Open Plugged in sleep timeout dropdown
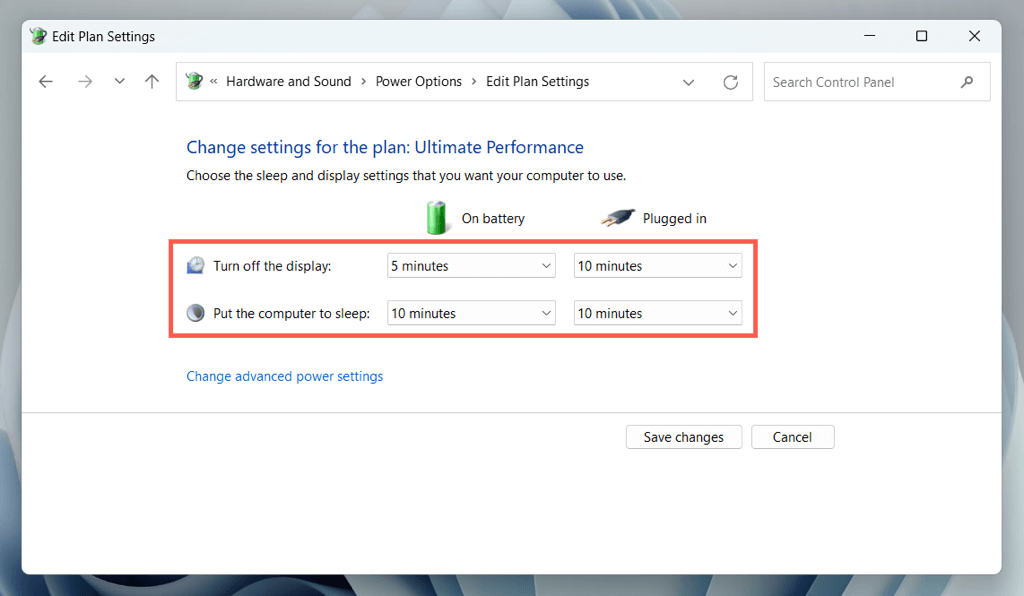Image resolution: width=1024 pixels, height=596 pixels. 658,313
